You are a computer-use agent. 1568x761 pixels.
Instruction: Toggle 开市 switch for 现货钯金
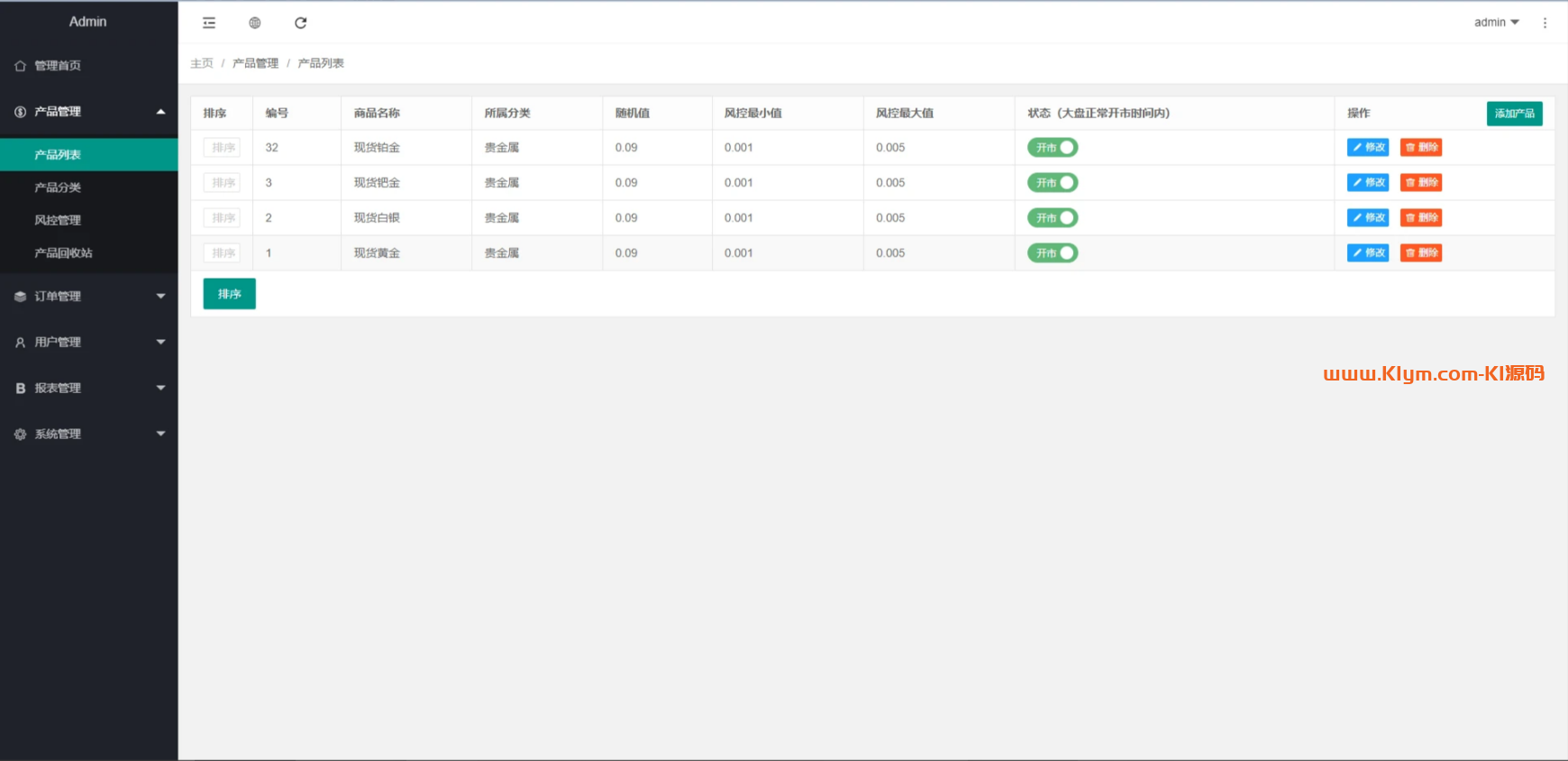pyautogui.click(x=1053, y=182)
